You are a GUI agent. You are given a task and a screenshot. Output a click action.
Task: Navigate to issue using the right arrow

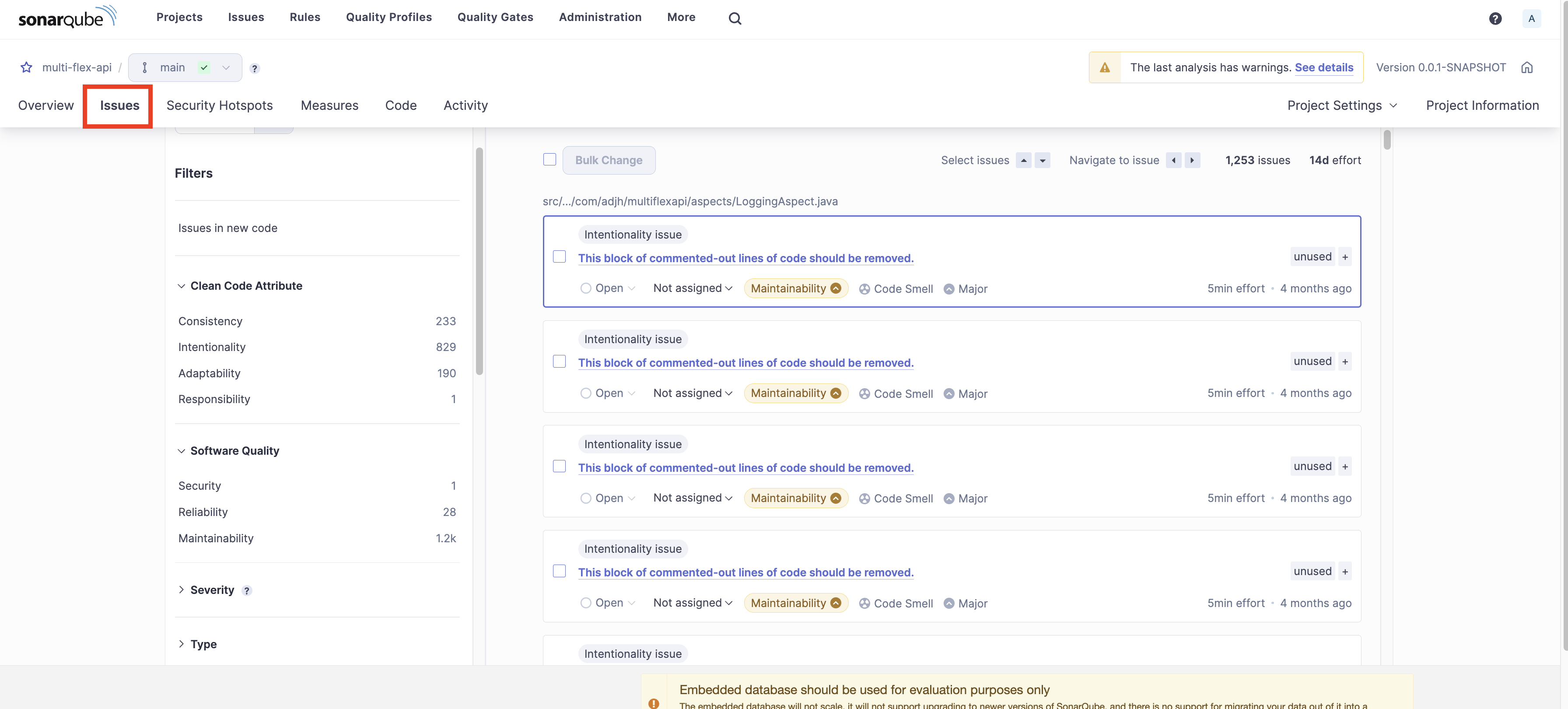point(1192,160)
